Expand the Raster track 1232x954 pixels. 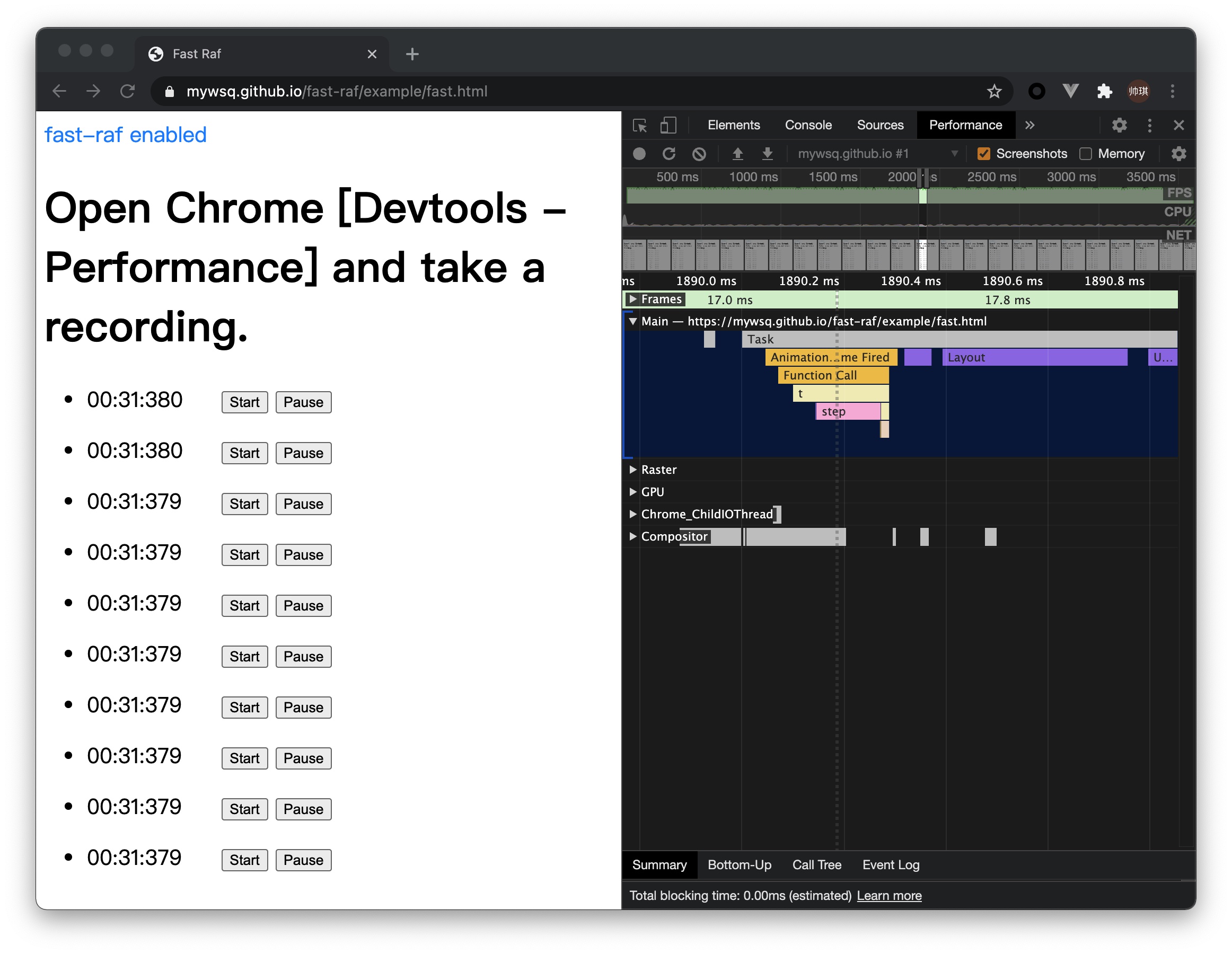point(633,469)
